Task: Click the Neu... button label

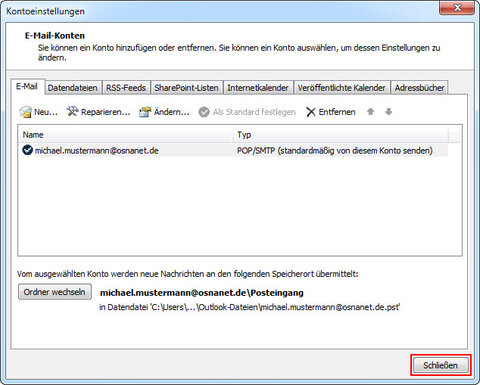Action: (x=46, y=112)
